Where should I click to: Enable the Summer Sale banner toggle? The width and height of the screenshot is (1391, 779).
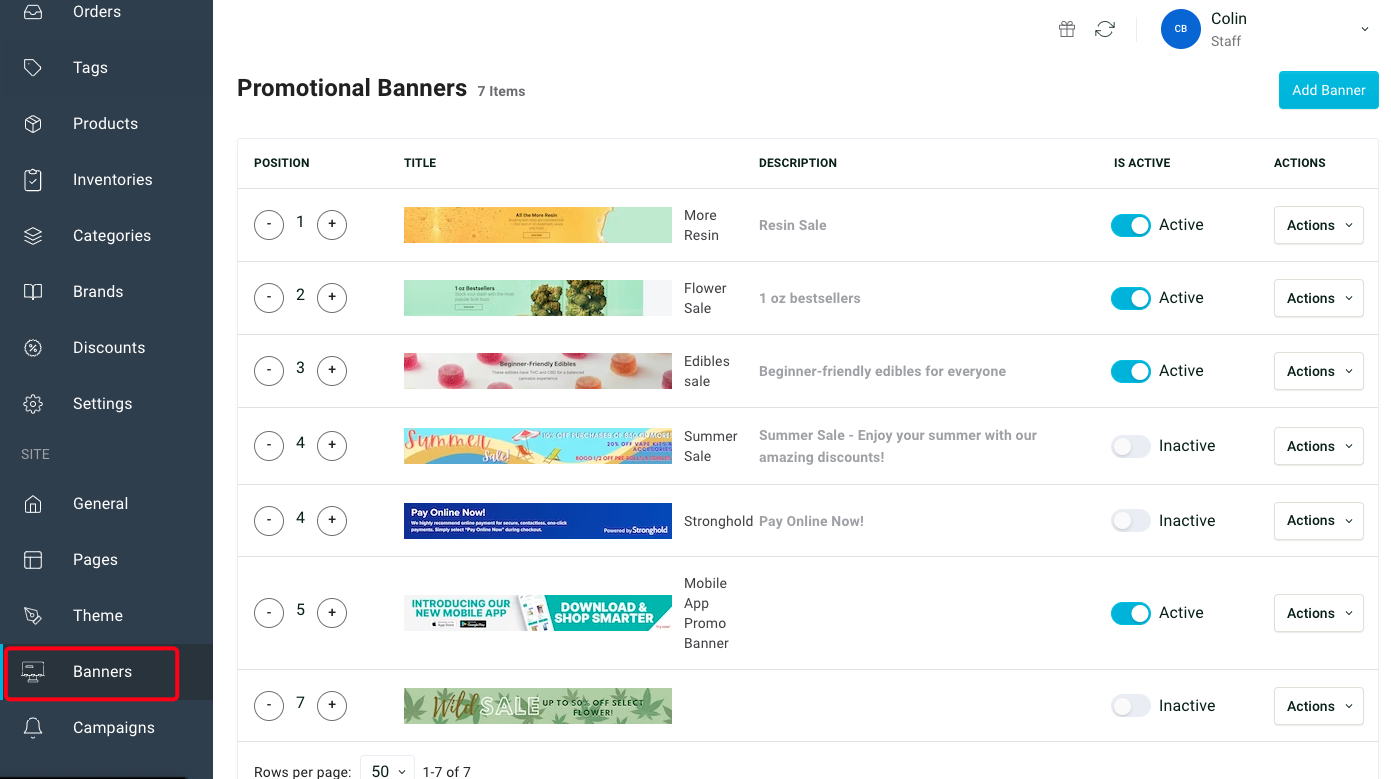pos(1130,446)
